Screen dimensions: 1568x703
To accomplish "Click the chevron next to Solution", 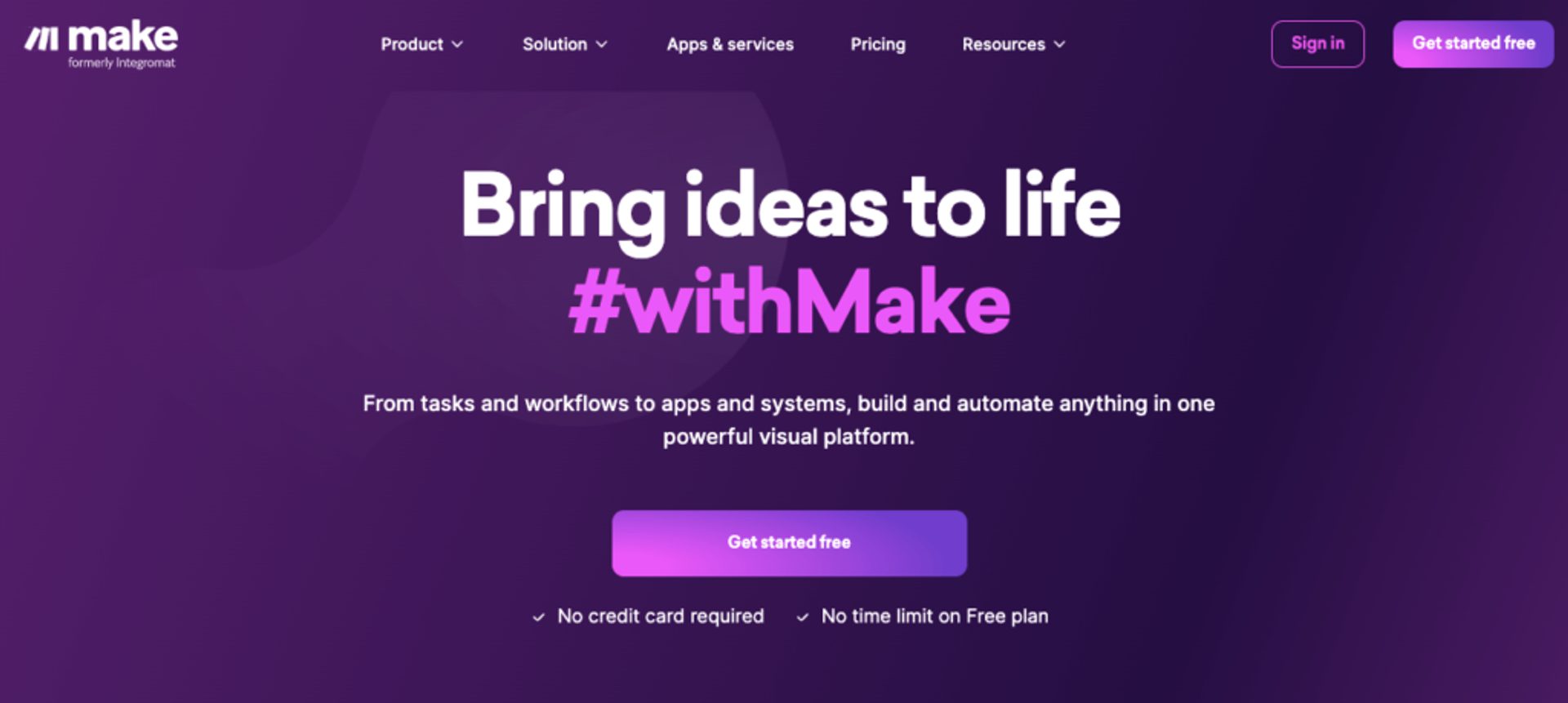I will 602,44.
